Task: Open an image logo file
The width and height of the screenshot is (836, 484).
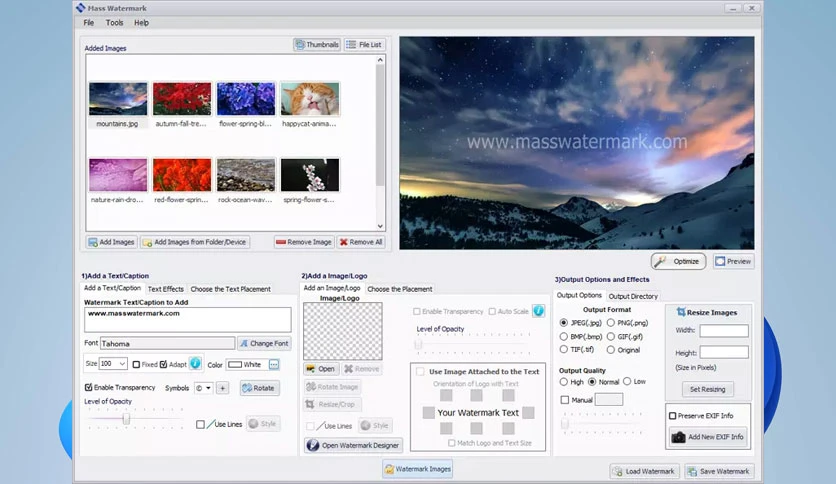Action: coord(321,369)
